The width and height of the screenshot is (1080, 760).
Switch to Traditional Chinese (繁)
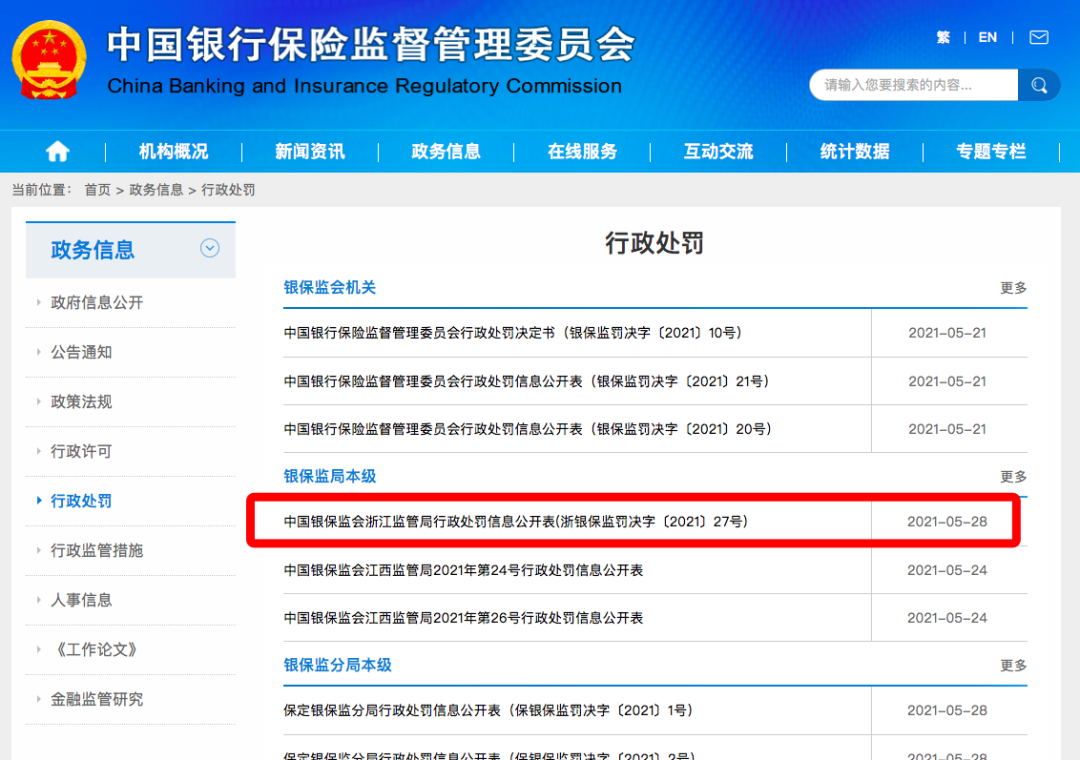pyautogui.click(x=943, y=37)
